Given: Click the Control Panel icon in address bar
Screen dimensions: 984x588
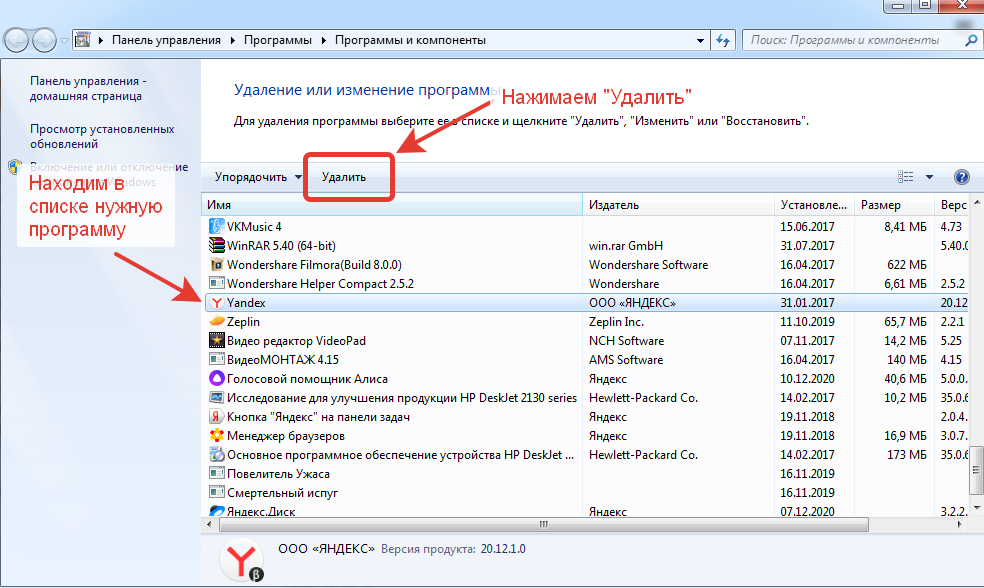Looking at the screenshot, I should coord(82,40).
